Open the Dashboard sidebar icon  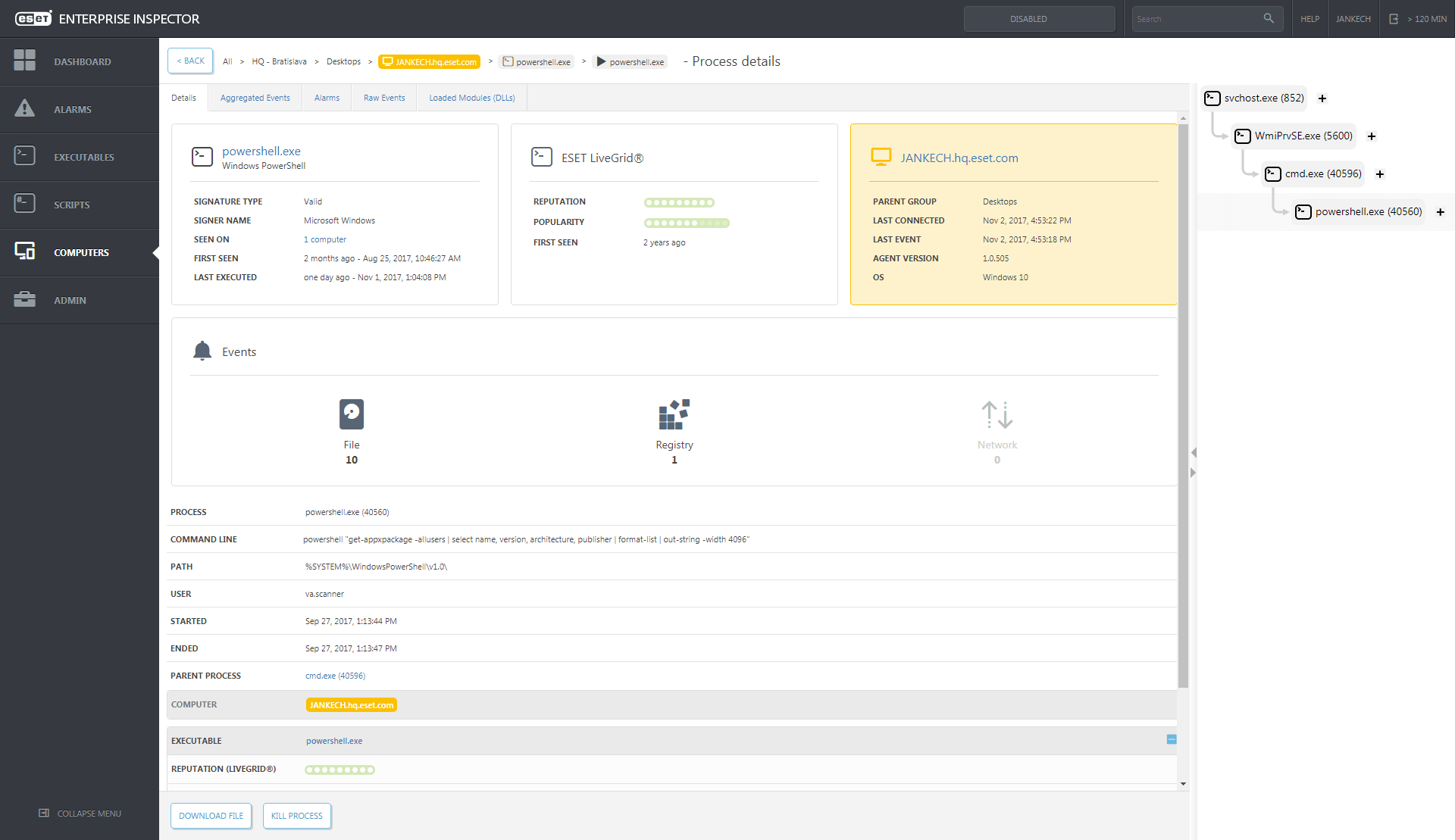tap(25, 61)
